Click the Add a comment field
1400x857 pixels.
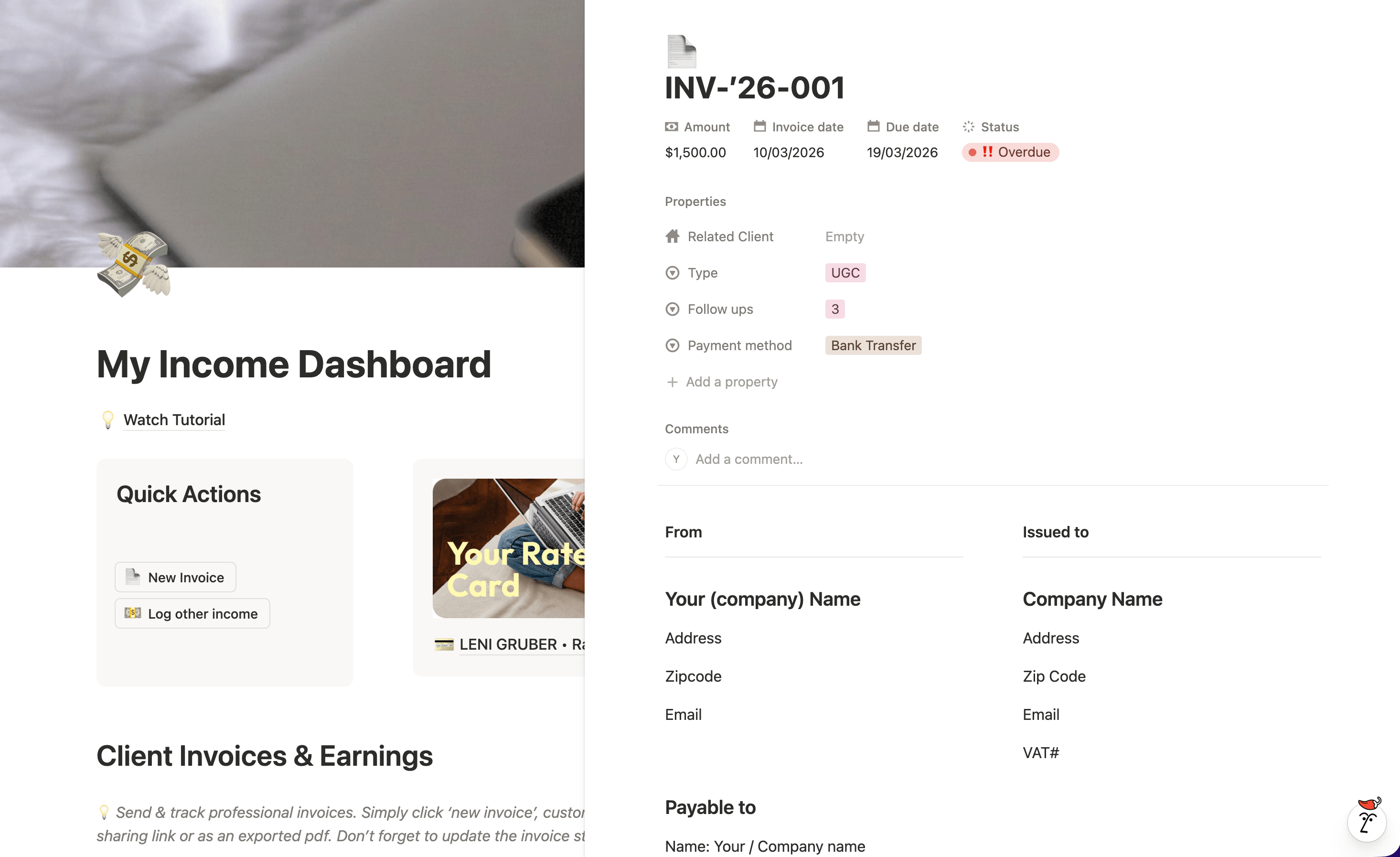coord(749,459)
